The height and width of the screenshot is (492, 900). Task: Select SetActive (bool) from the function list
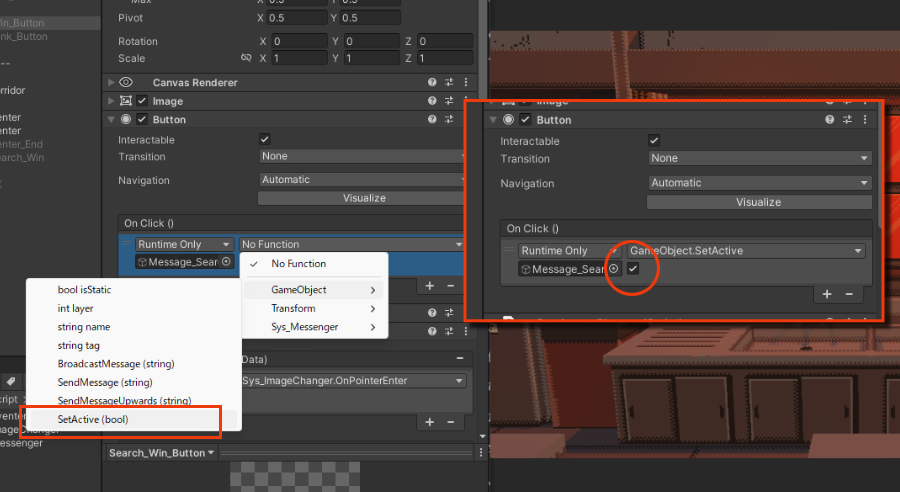(93, 419)
